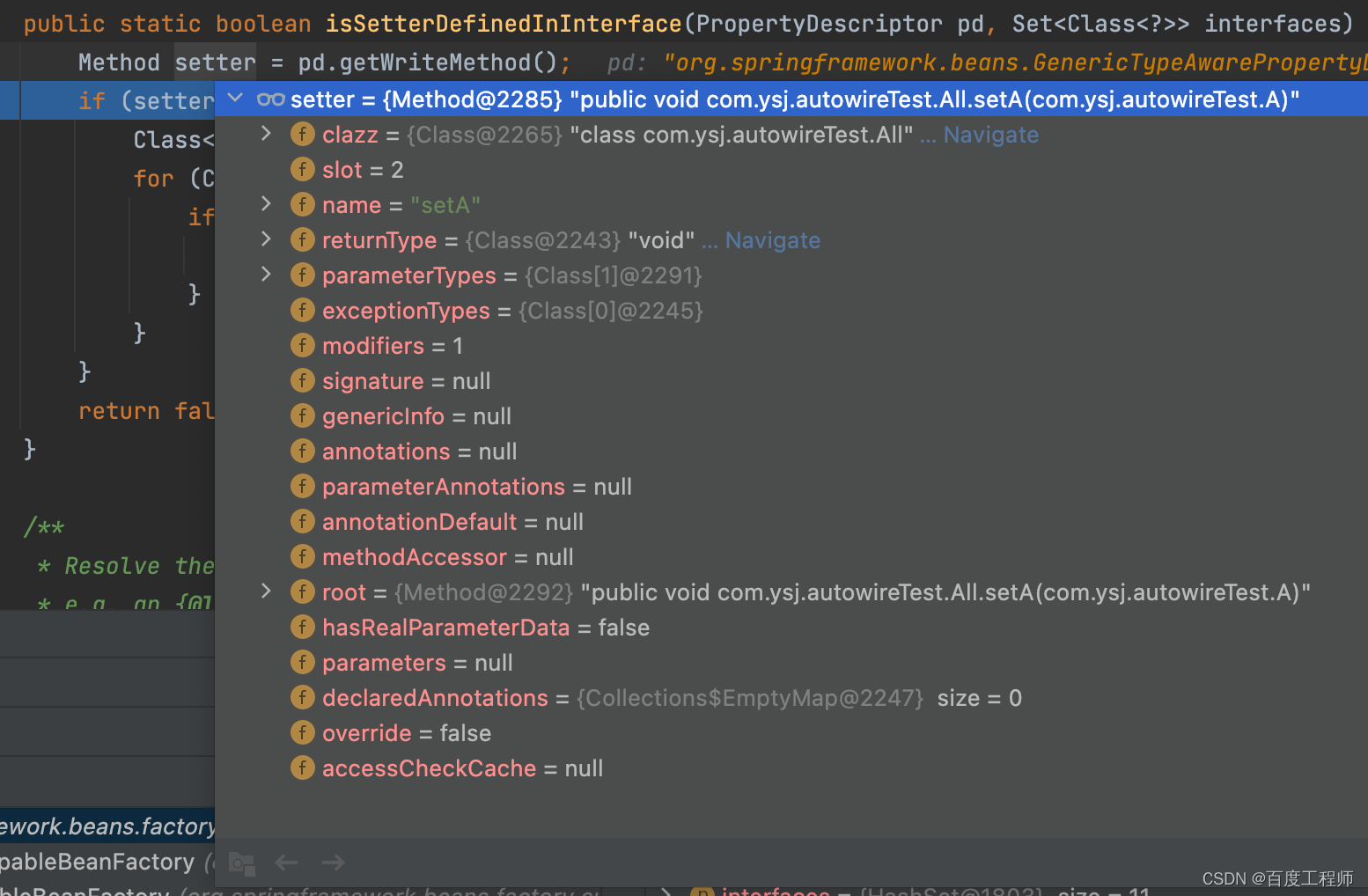
Task: Click the field icon beside signature
Action: (303, 381)
